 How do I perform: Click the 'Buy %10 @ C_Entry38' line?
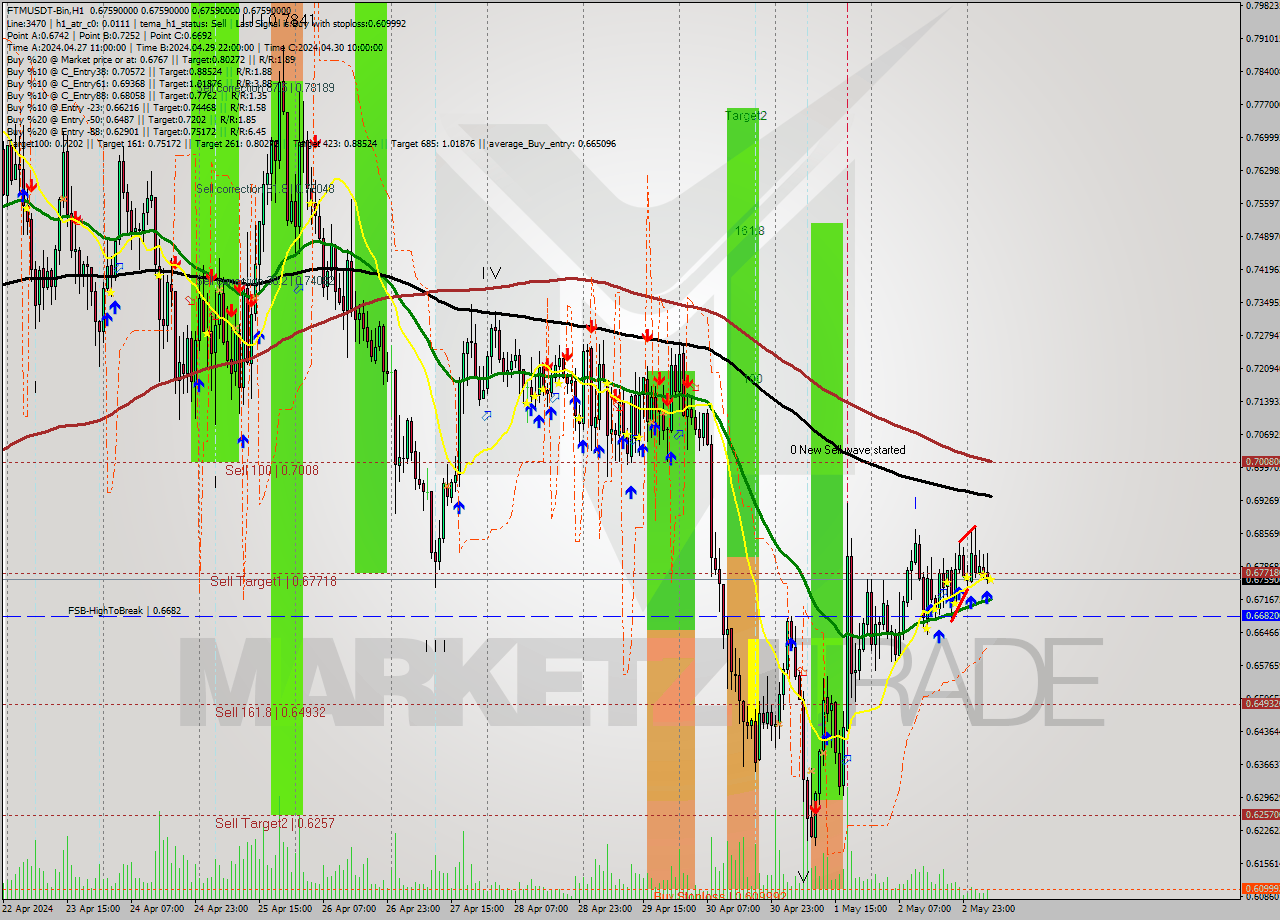(138, 72)
